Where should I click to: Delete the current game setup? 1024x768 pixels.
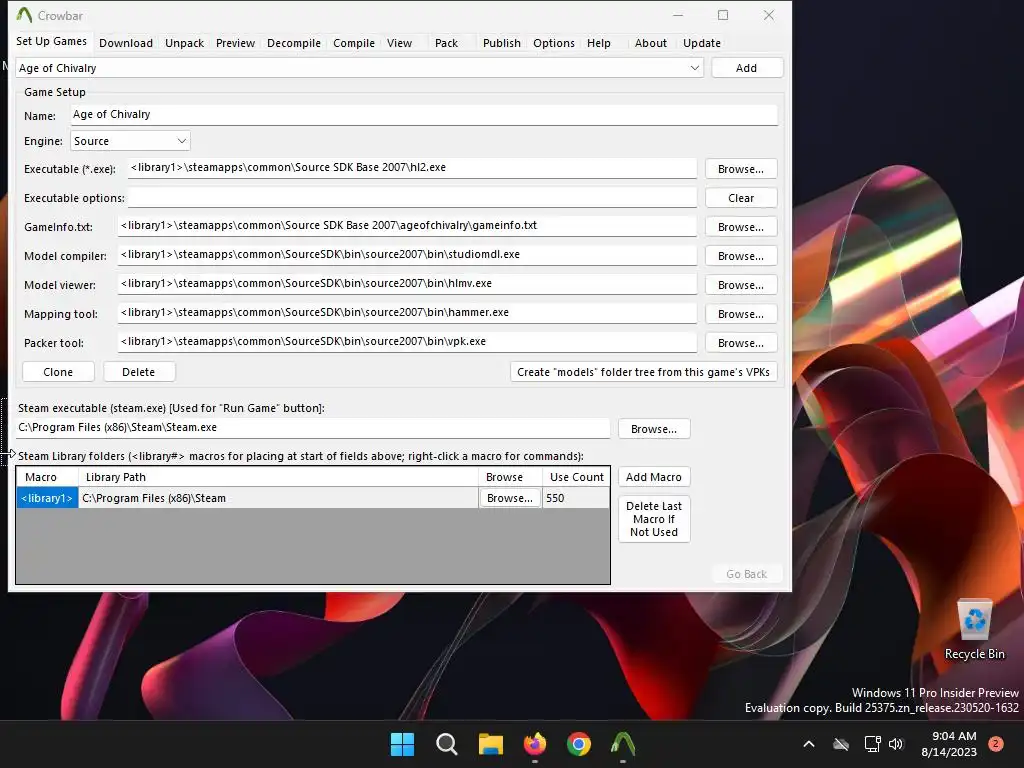(138, 372)
